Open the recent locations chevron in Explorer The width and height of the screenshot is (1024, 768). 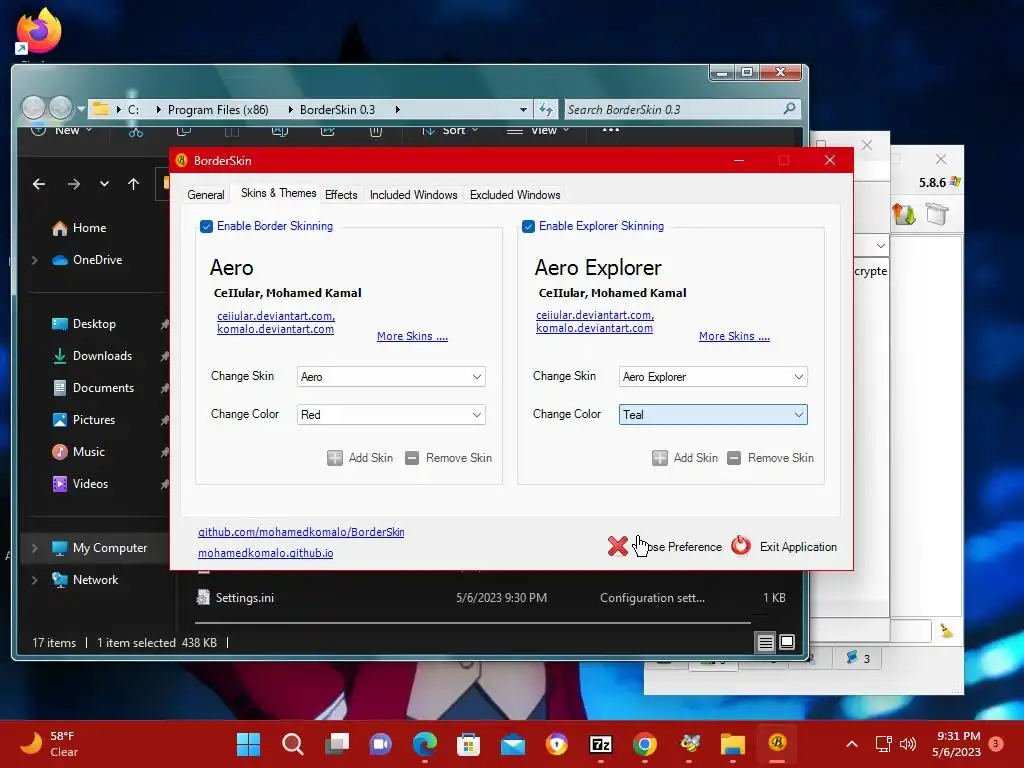(104, 184)
